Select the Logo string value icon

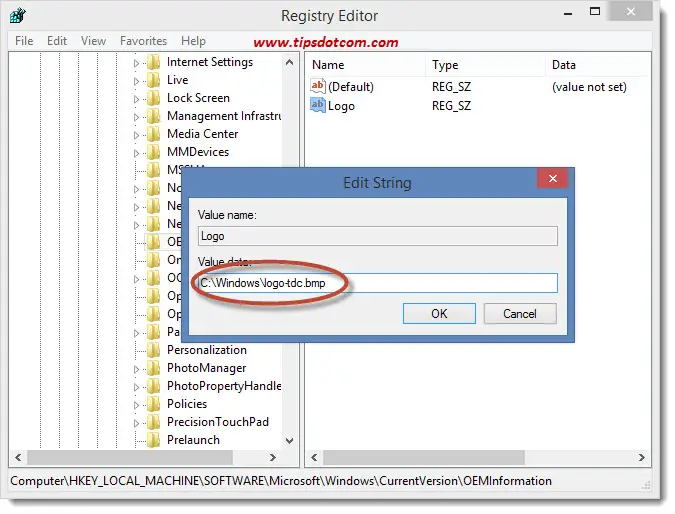[x=318, y=106]
